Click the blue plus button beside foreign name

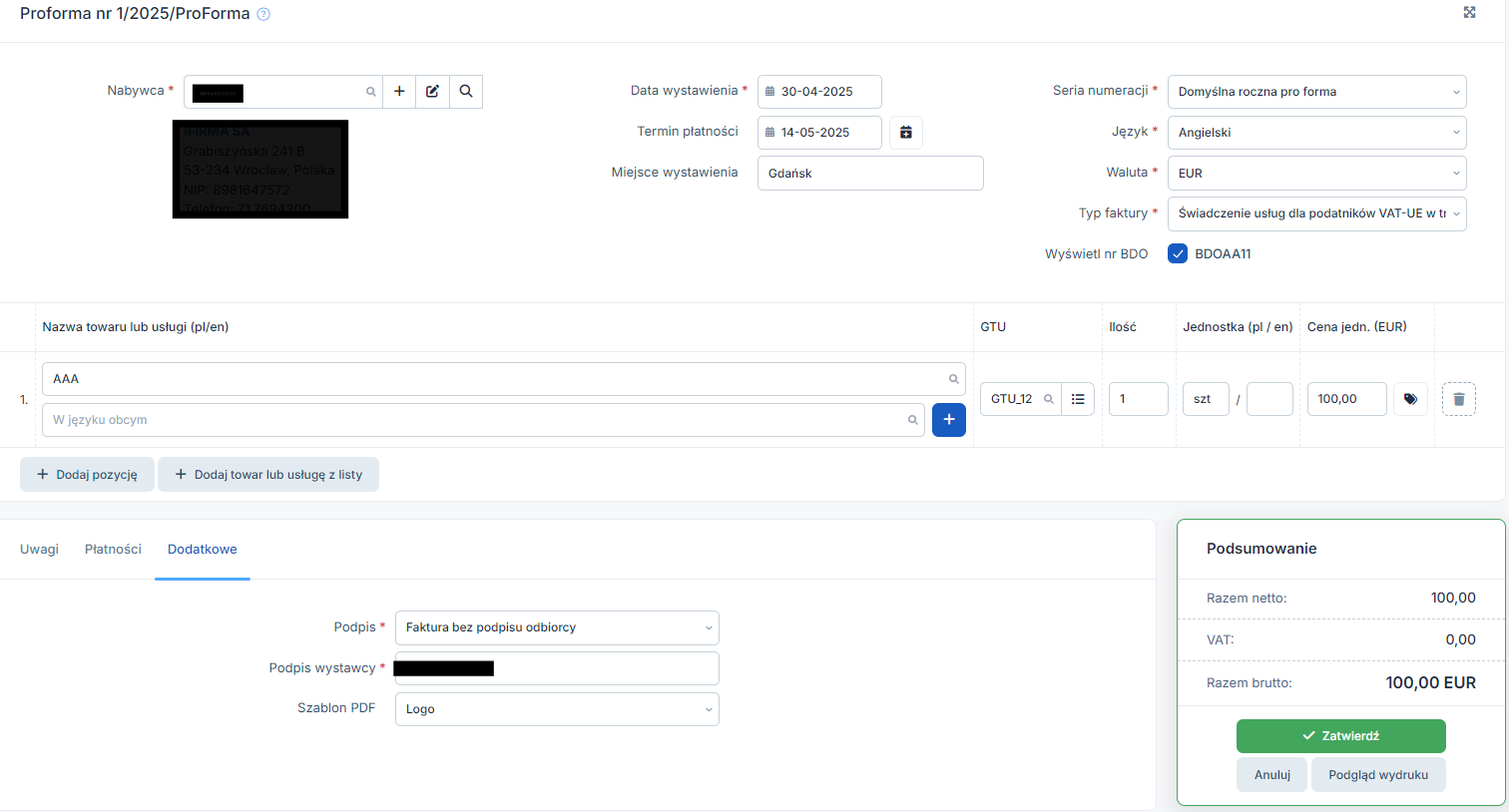[949, 420]
